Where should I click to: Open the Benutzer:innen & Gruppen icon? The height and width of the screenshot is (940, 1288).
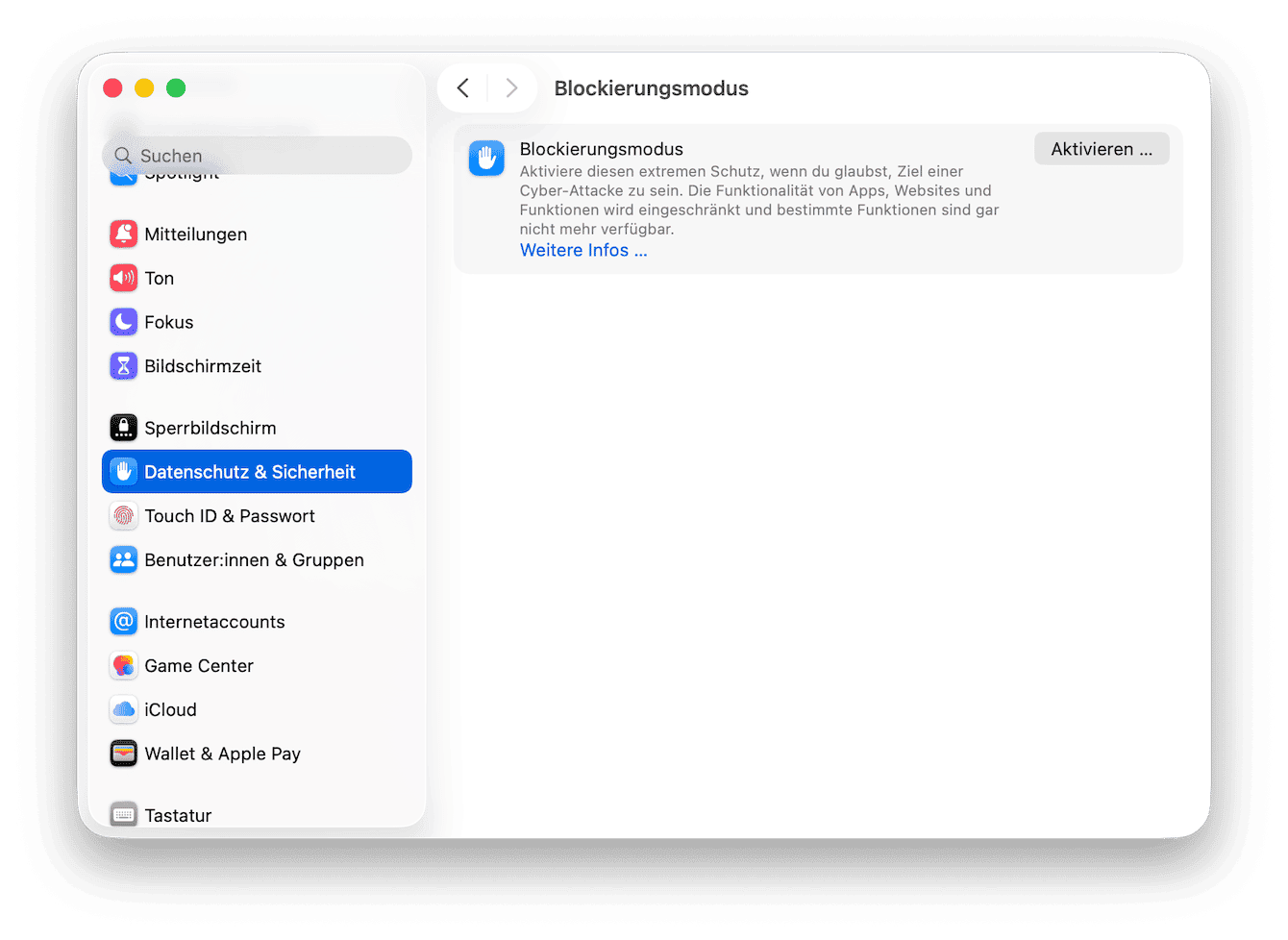[123, 560]
